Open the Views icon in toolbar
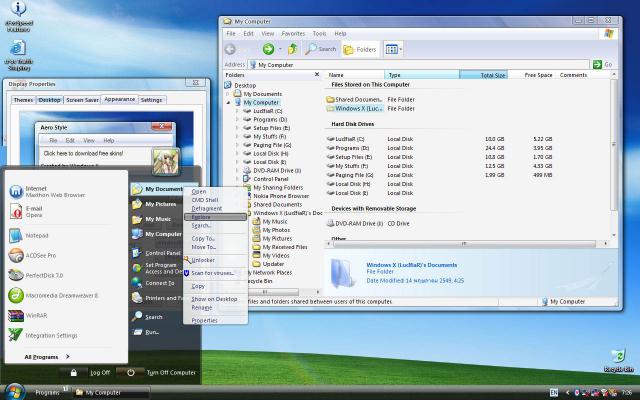This screenshot has width=640, height=400. click(x=391, y=49)
